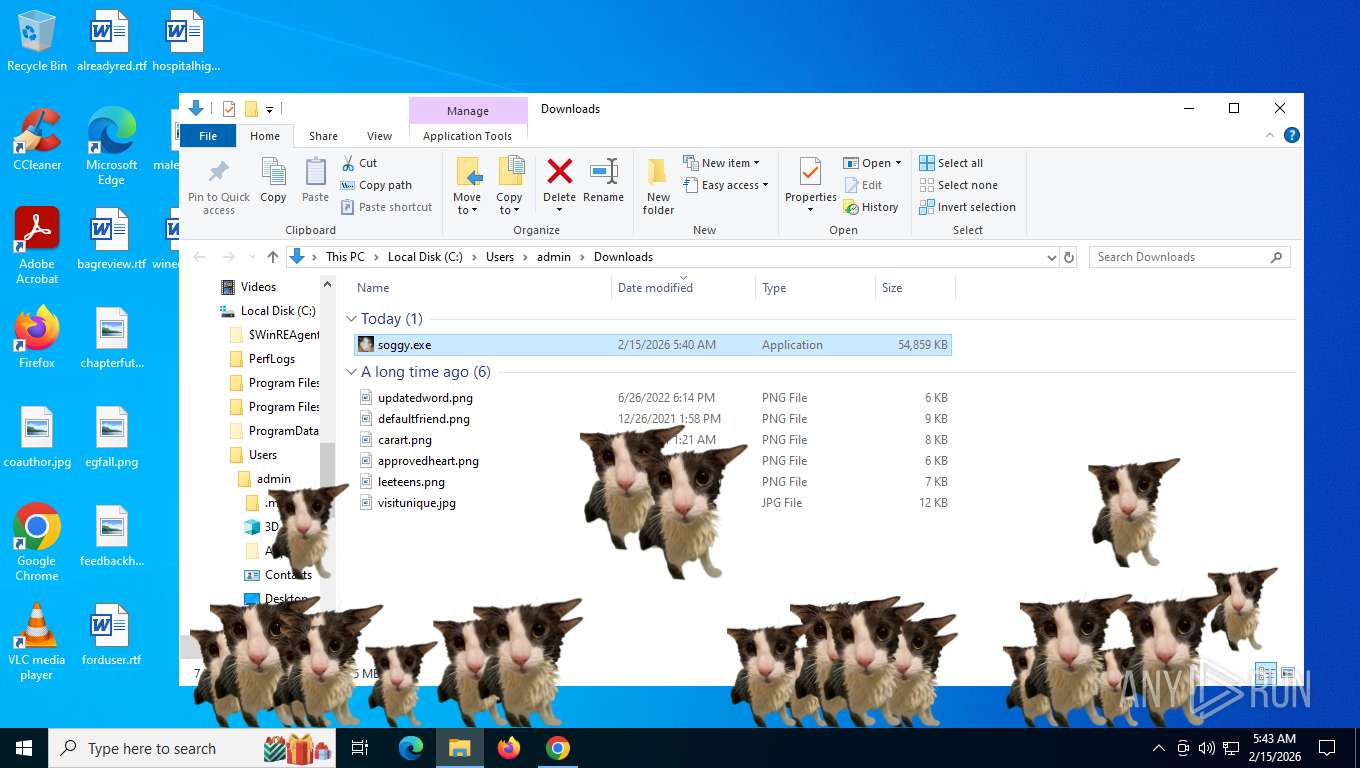Screen dimensions: 1360x768
Task: Click Paste shortcut in Clipboard group
Action: 387,207
